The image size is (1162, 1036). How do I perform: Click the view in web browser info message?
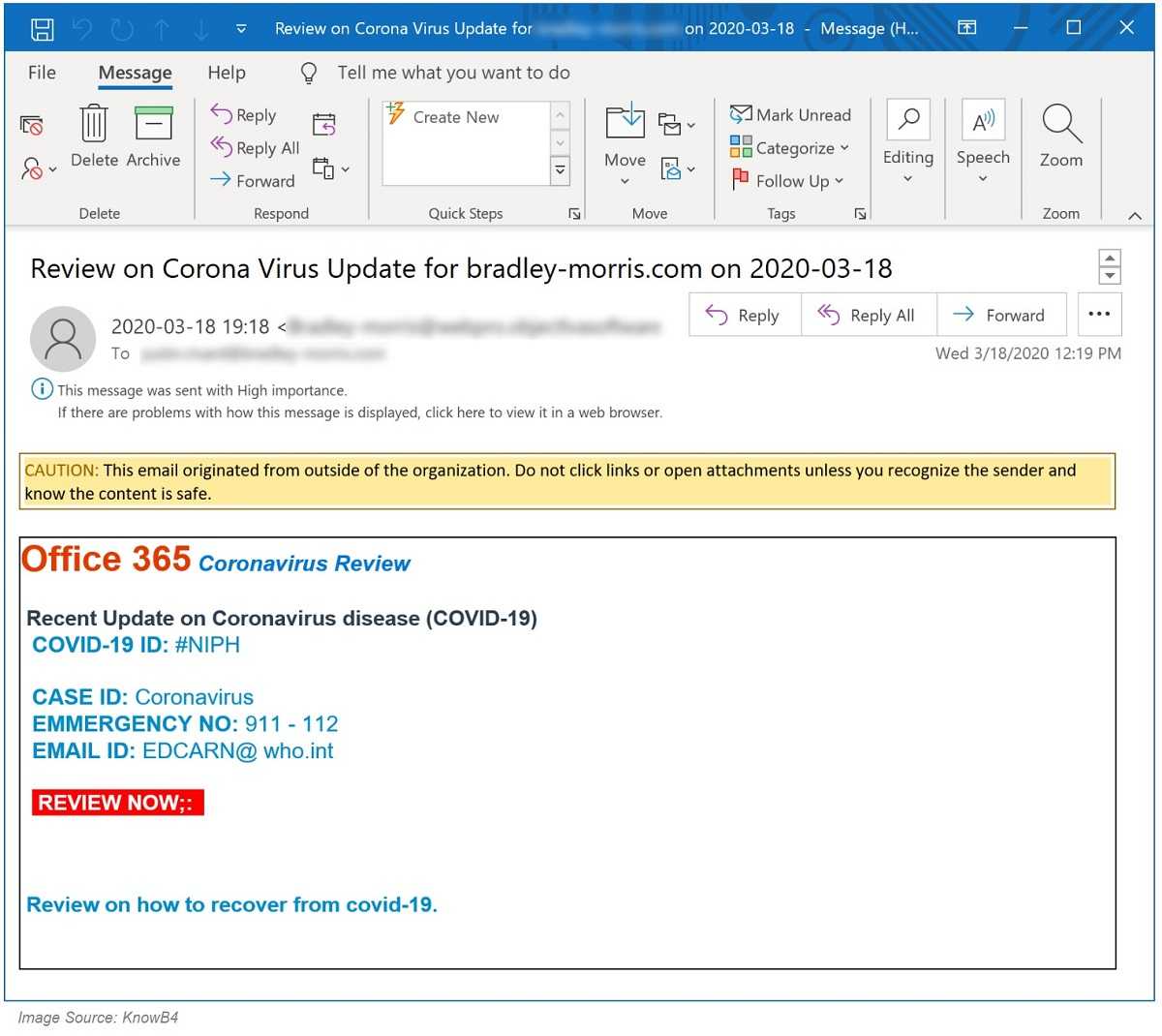point(360,412)
